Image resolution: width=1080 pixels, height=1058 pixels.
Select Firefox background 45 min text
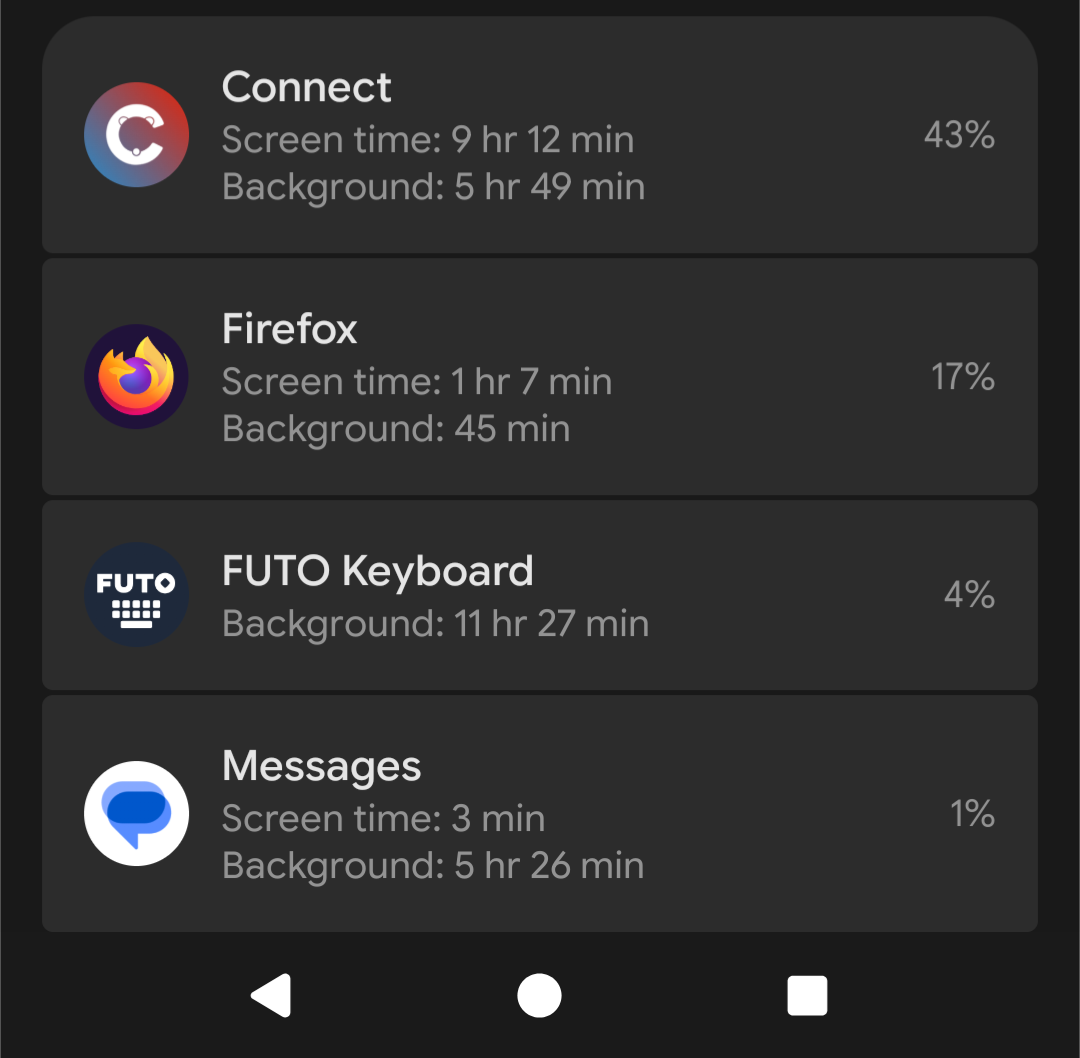click(395, 429)
